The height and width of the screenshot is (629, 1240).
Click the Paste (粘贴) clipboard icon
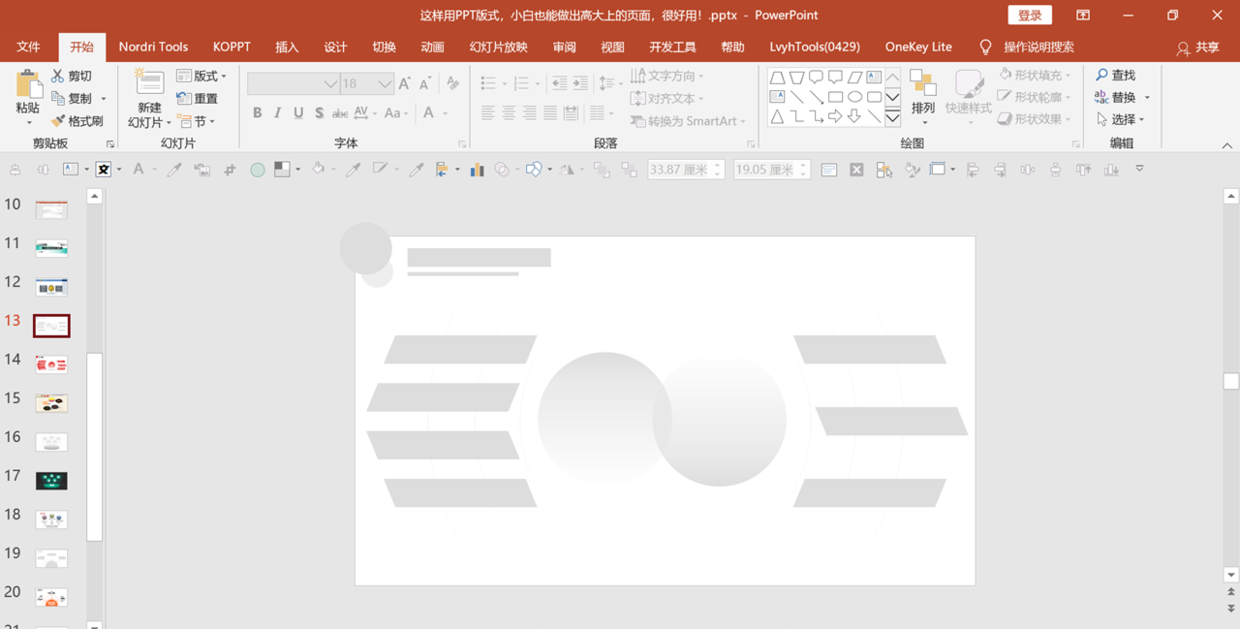(28, 85)
